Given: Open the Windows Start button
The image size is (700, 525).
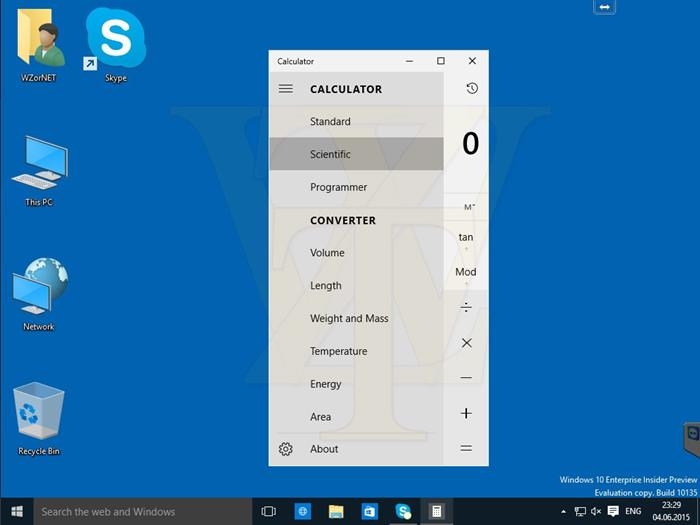Looking at the screenshot, I should click(17, 511).
